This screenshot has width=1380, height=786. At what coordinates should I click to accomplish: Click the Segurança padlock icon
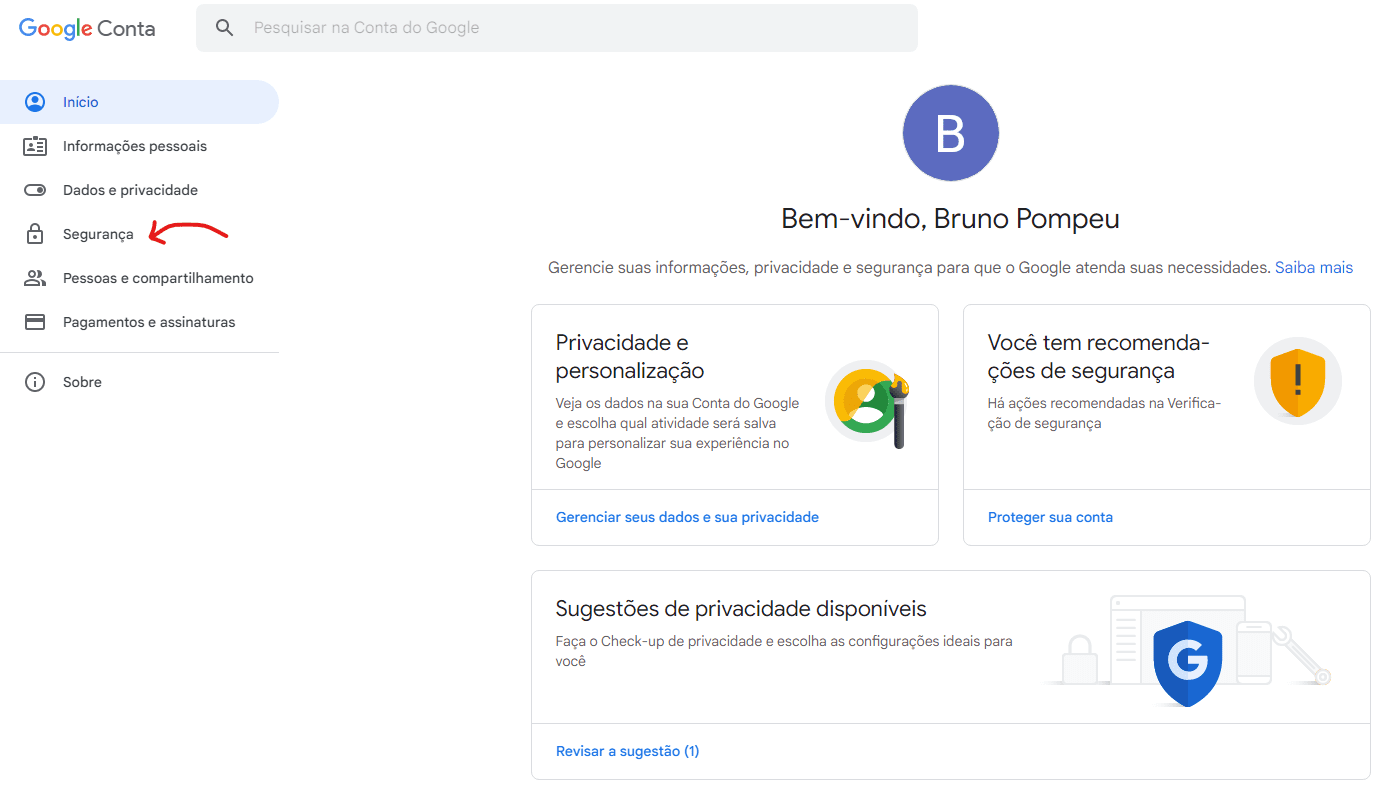pos(35,234)
